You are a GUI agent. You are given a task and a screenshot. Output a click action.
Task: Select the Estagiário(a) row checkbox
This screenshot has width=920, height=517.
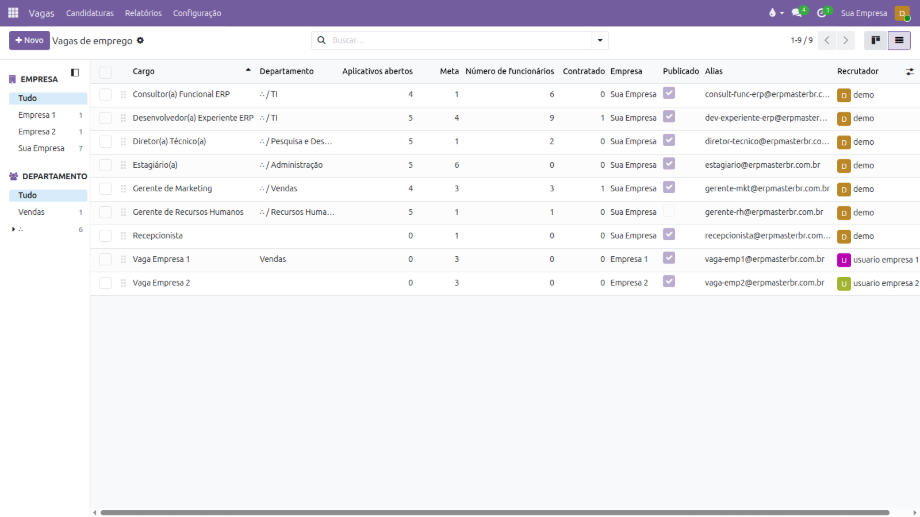[106, 165]
